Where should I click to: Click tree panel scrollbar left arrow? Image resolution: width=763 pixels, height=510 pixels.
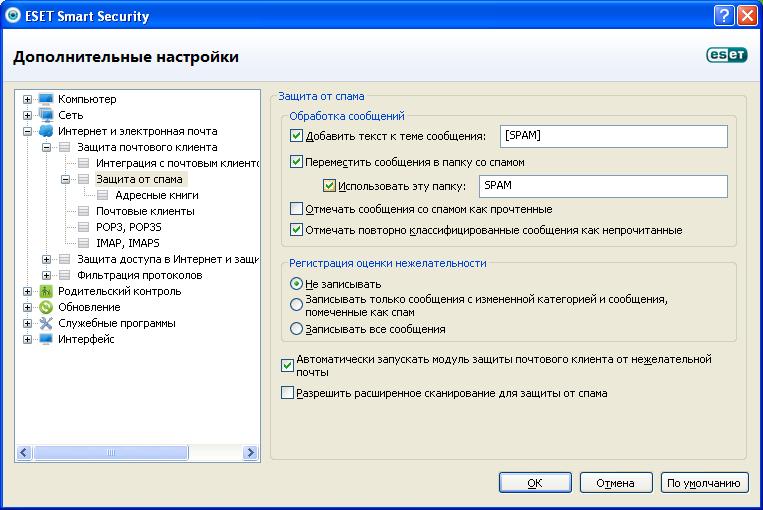[24, 453]
